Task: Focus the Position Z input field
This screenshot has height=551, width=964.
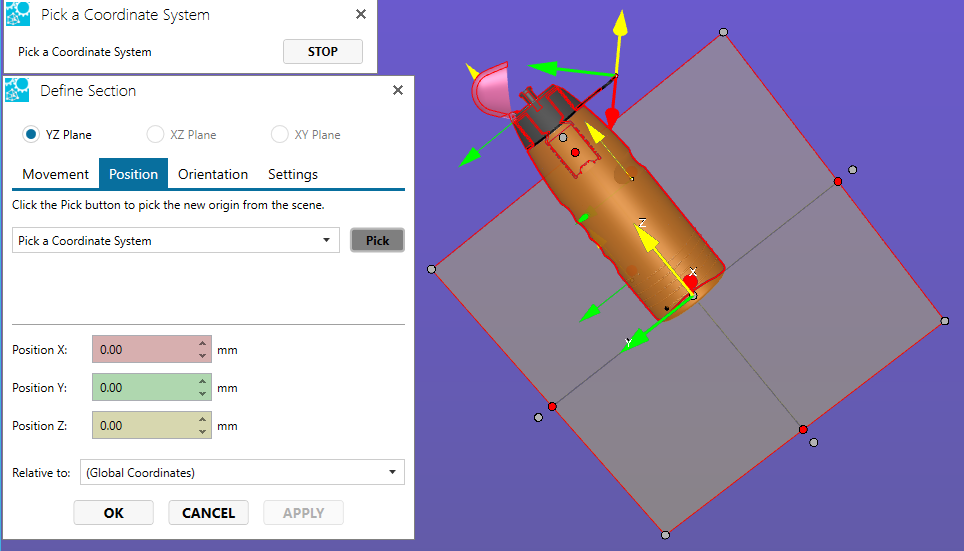Action: tap(144, 426)
